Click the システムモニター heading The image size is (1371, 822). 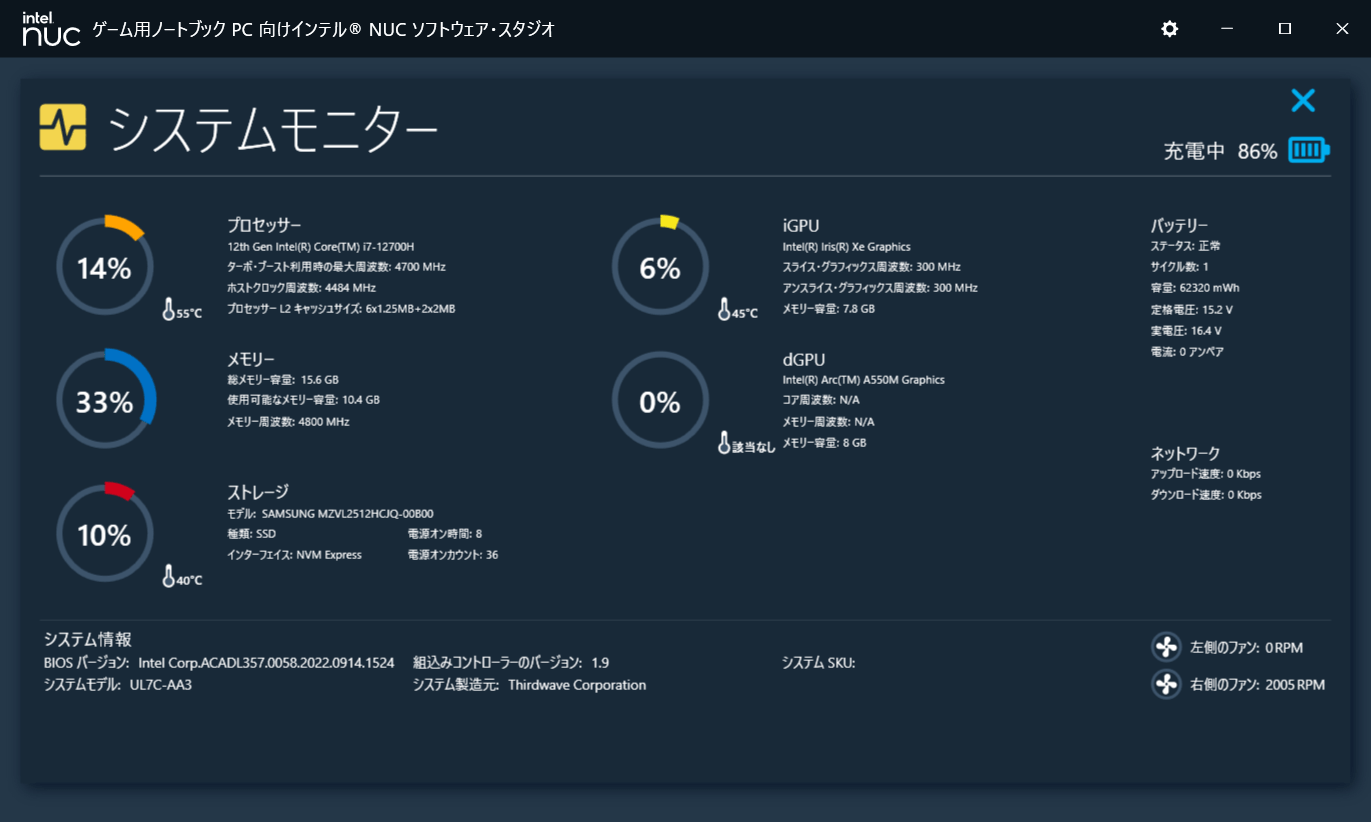point(273,128)
